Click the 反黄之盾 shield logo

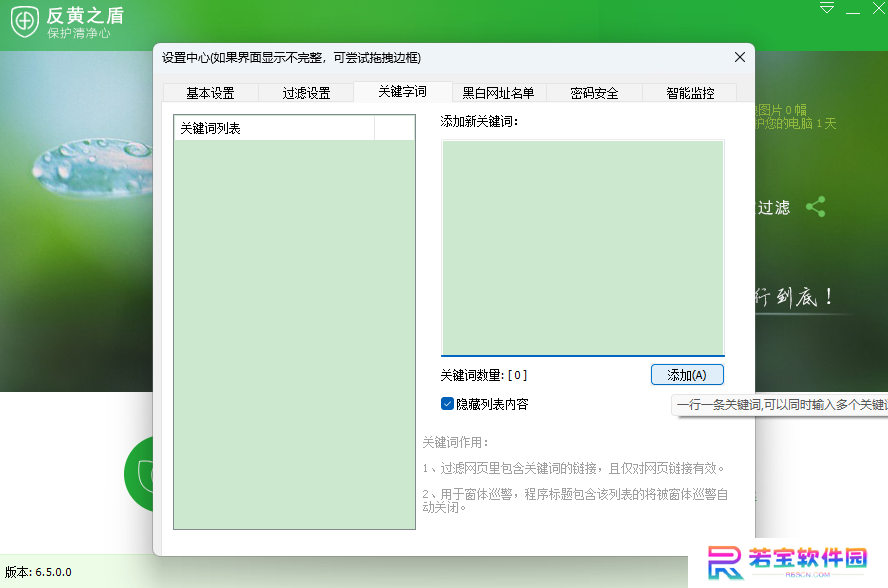click(24, 21)
